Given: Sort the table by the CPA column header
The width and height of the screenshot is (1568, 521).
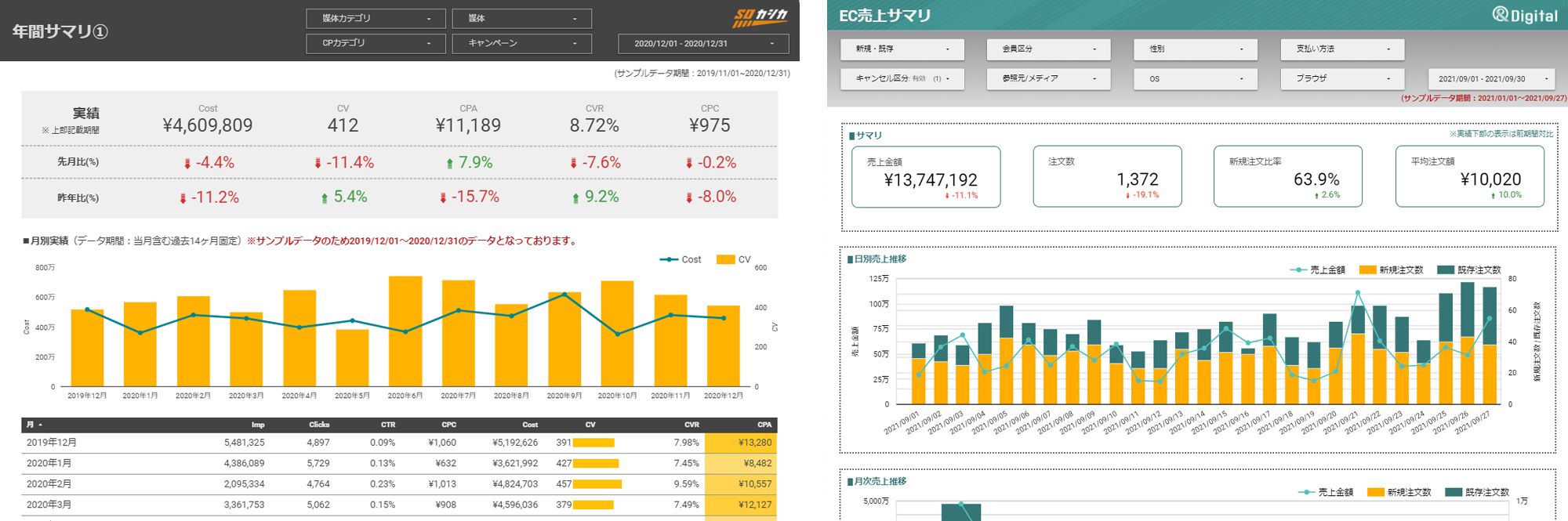Looking at the screenshot, I should [764, 425].
